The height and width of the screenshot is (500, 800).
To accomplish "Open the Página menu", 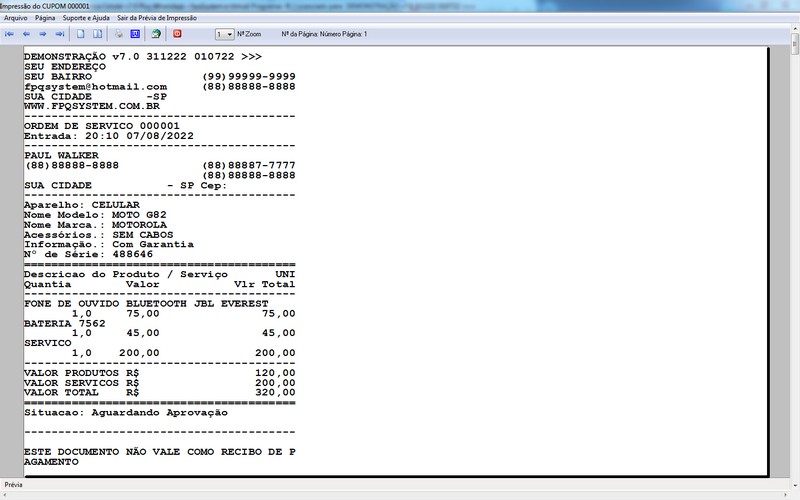I will (45, 18).
